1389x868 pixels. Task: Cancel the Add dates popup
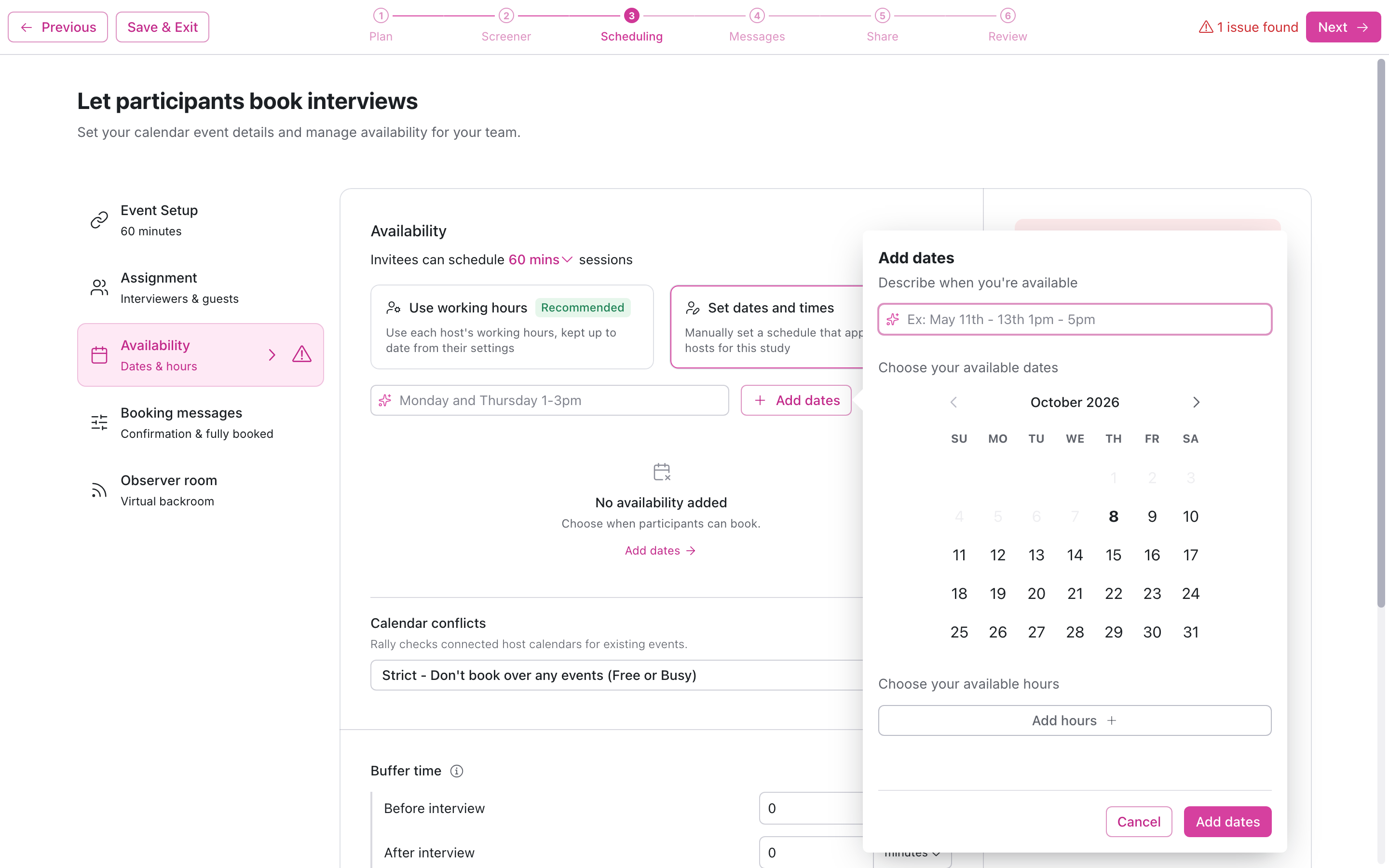[1139, 822]
